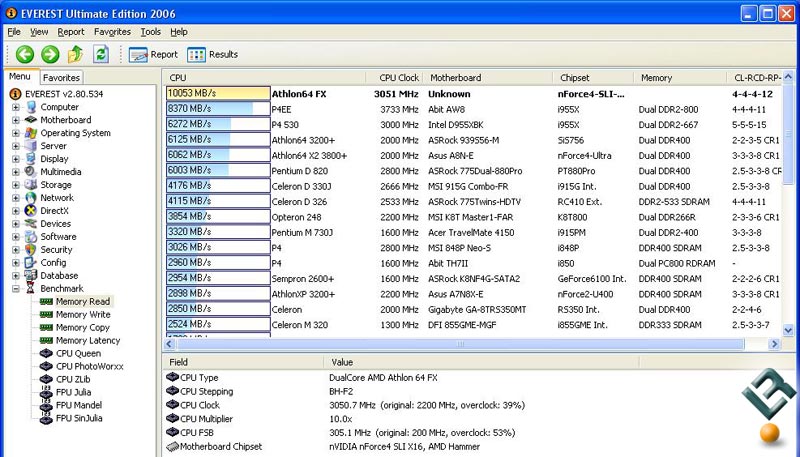Screen dimensions: 800x457
Task: Click the Up level arrow toolbar icon
Action: [75, 54]
